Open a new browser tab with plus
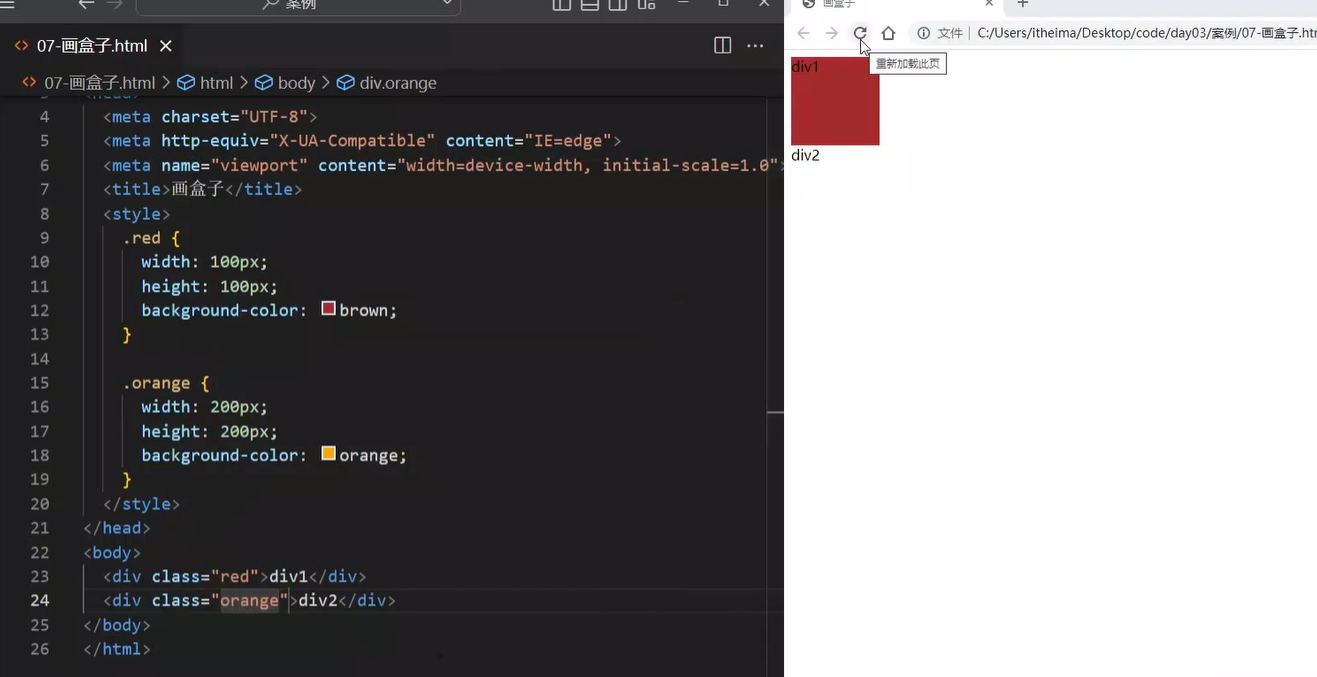The height and width of the screenshot is (677, 1317). click(x=1022, y=4)
